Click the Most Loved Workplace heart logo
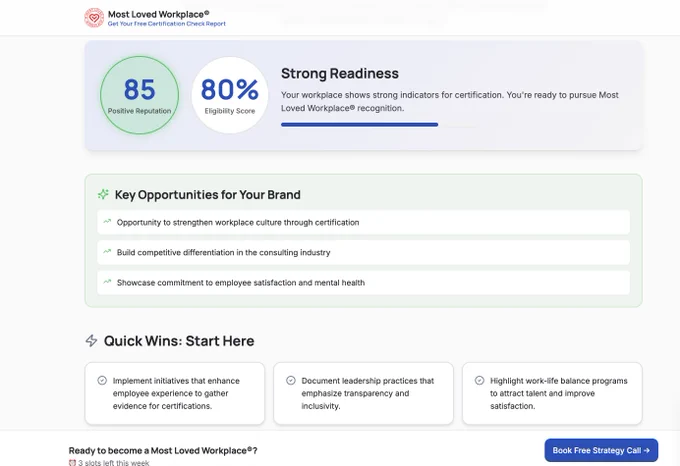 (x=94, y=18)
